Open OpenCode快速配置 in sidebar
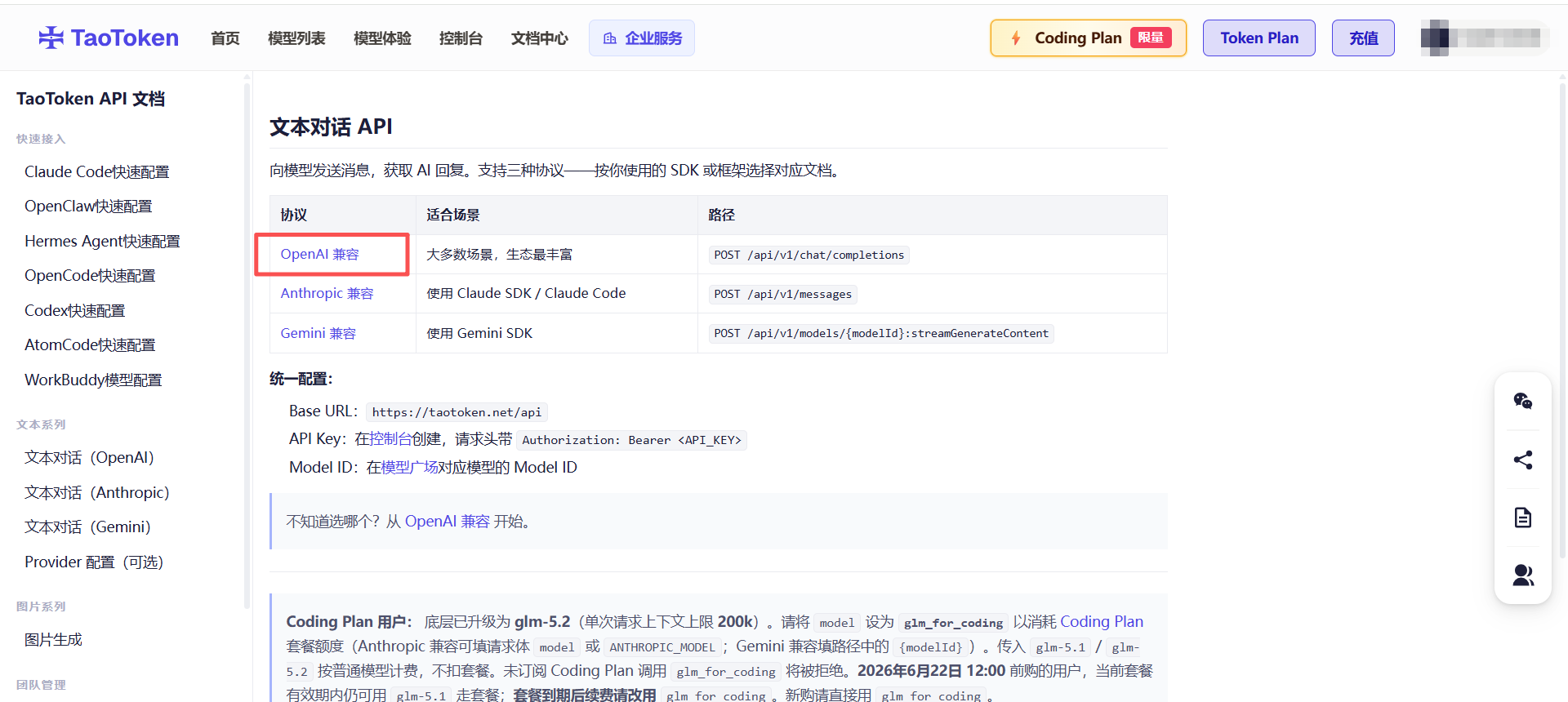 [x=90, y=276]
